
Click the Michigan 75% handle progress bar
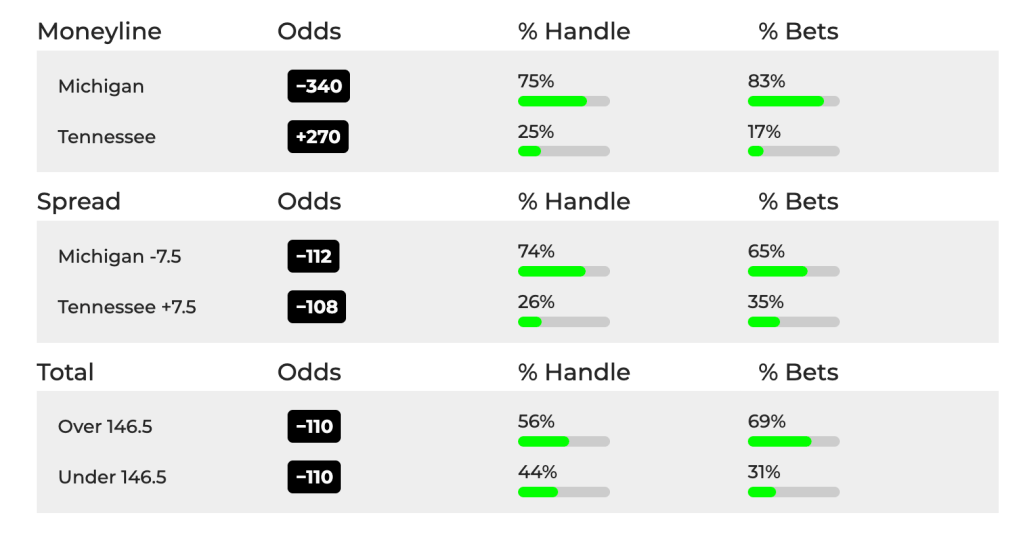click(564, 101)
